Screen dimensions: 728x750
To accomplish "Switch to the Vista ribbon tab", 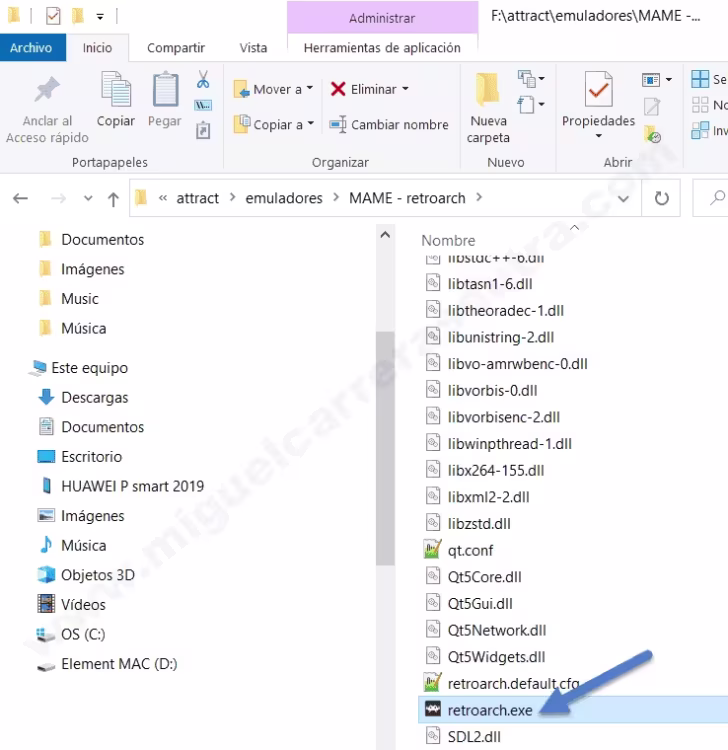I will click(253, 48).
